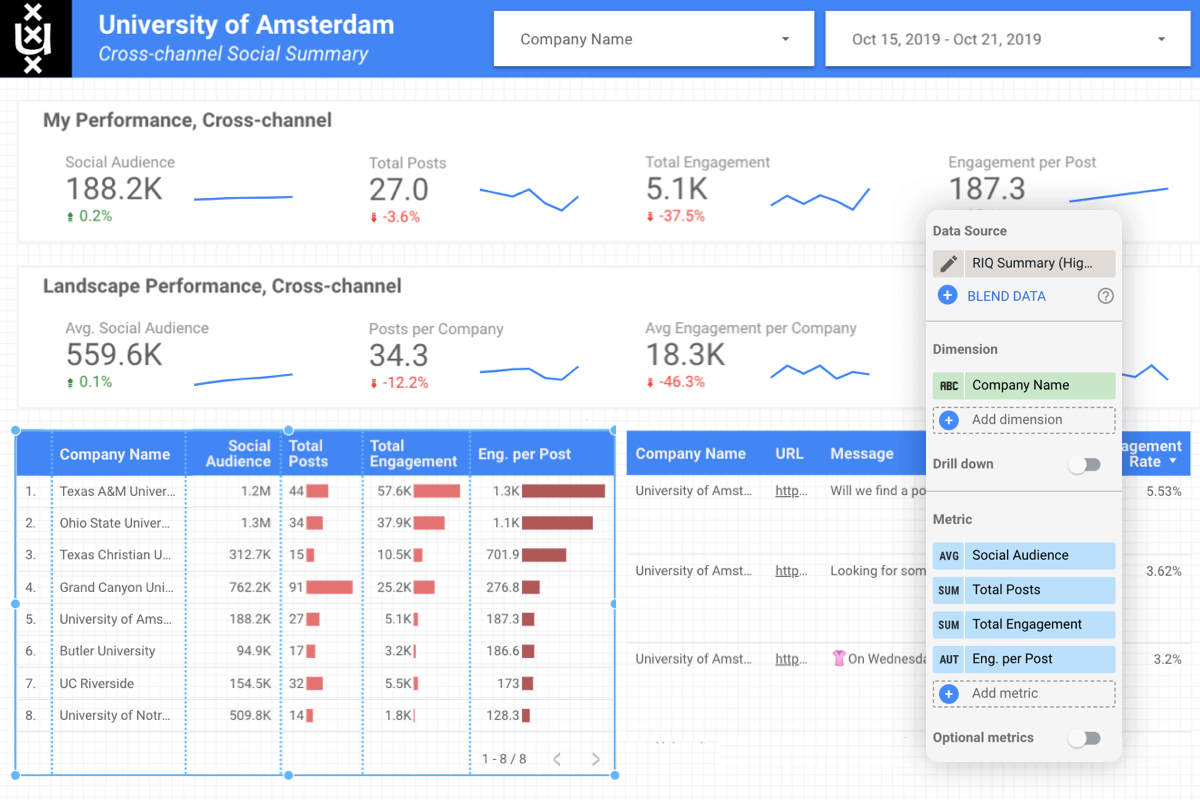Select the Total Engagement metric chip
The height and width of the screenshot is (800, 1200).
(x=1024, y=625)
